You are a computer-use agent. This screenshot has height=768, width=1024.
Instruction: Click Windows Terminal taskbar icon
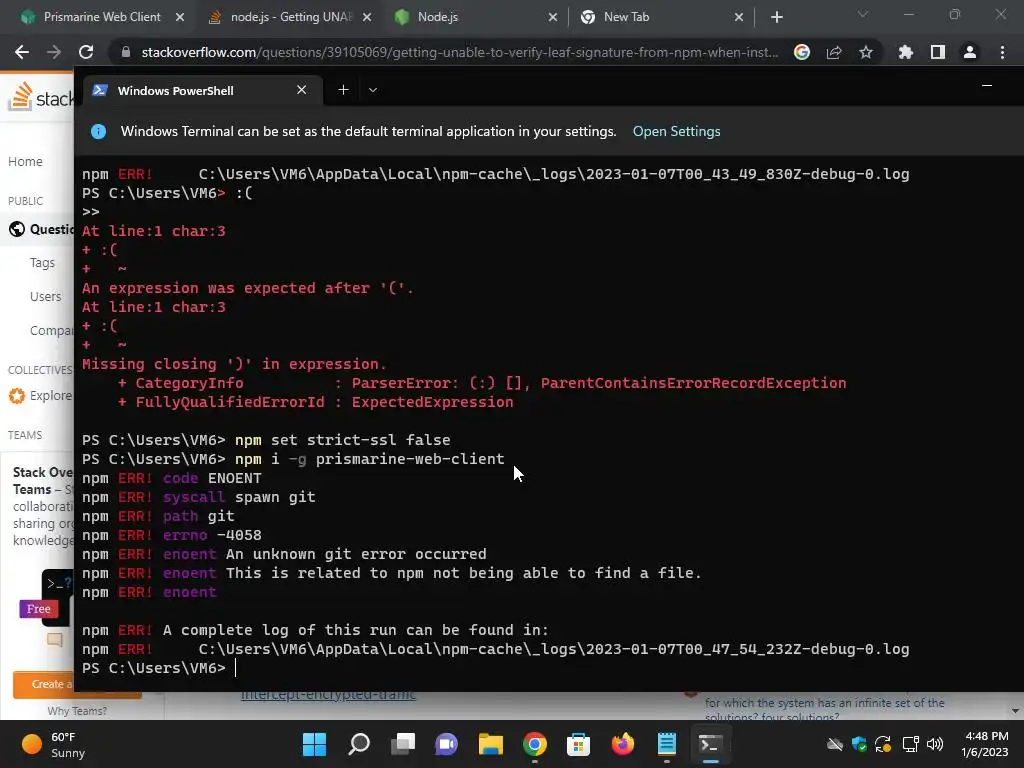[x=711, y=744]
